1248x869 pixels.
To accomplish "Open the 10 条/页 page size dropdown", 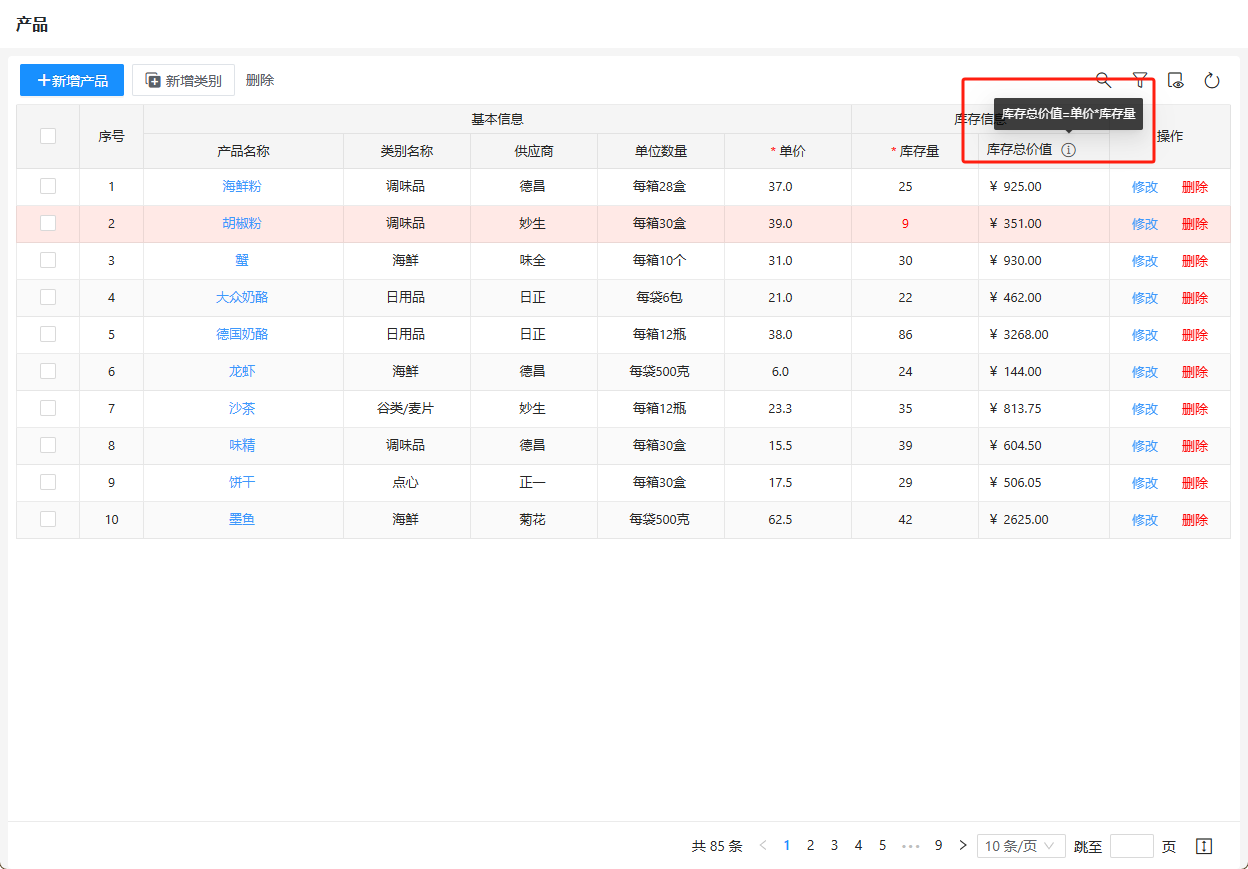I will 1019,846.
